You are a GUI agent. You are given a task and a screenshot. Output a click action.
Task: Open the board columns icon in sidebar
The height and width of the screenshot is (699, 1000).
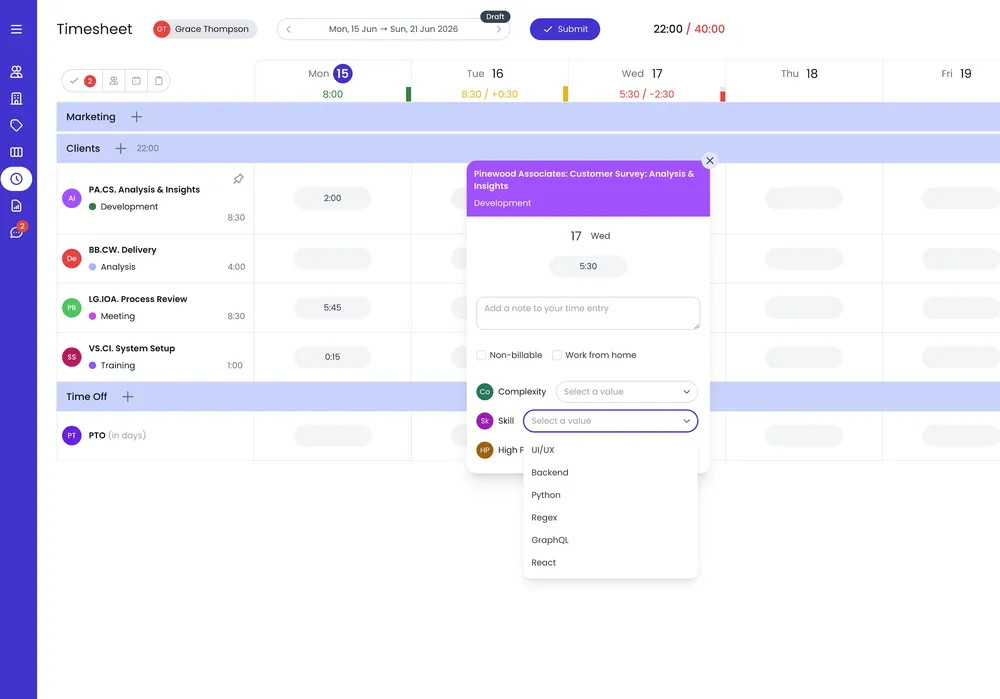pos(17,152)
